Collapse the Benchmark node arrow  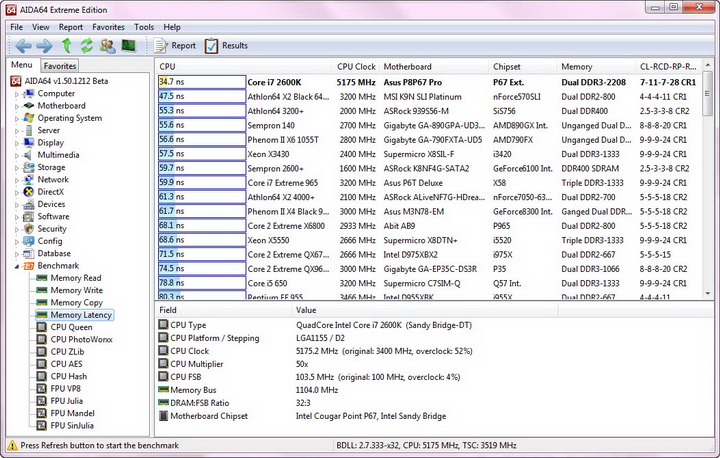point(17,266)
